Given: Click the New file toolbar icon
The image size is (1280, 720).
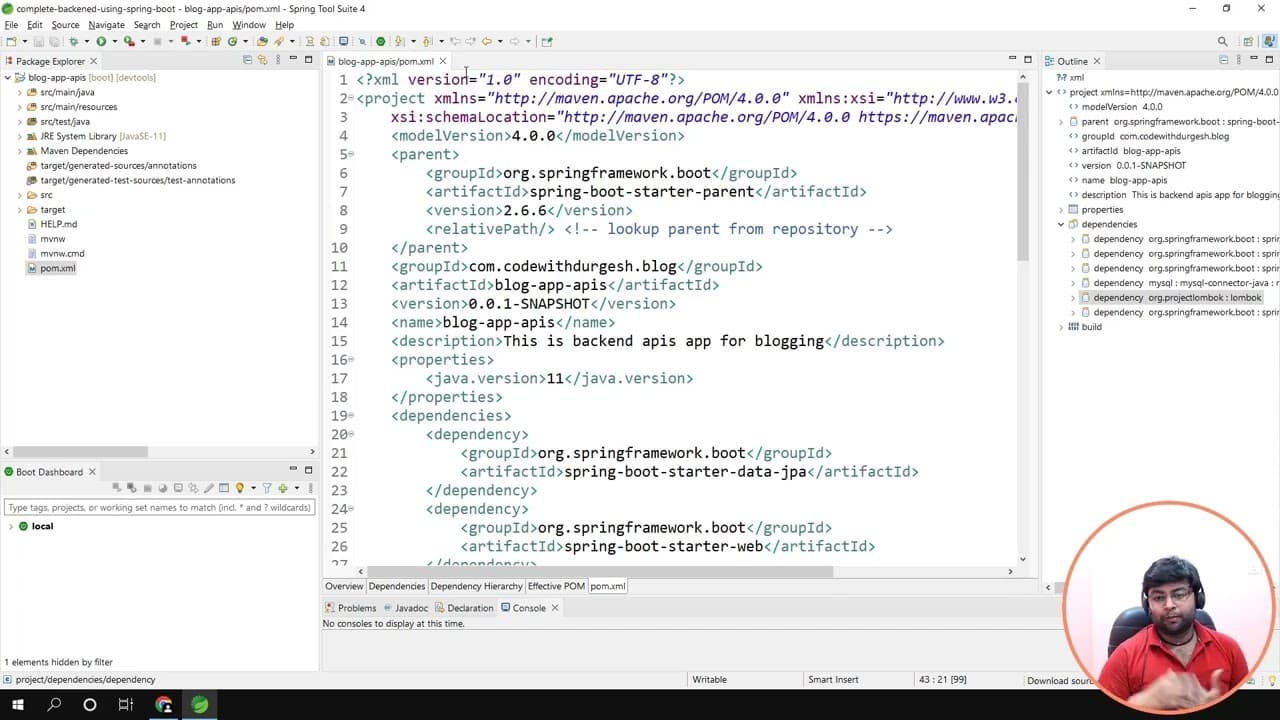Looking at the screenshot, I should (11, 41).
